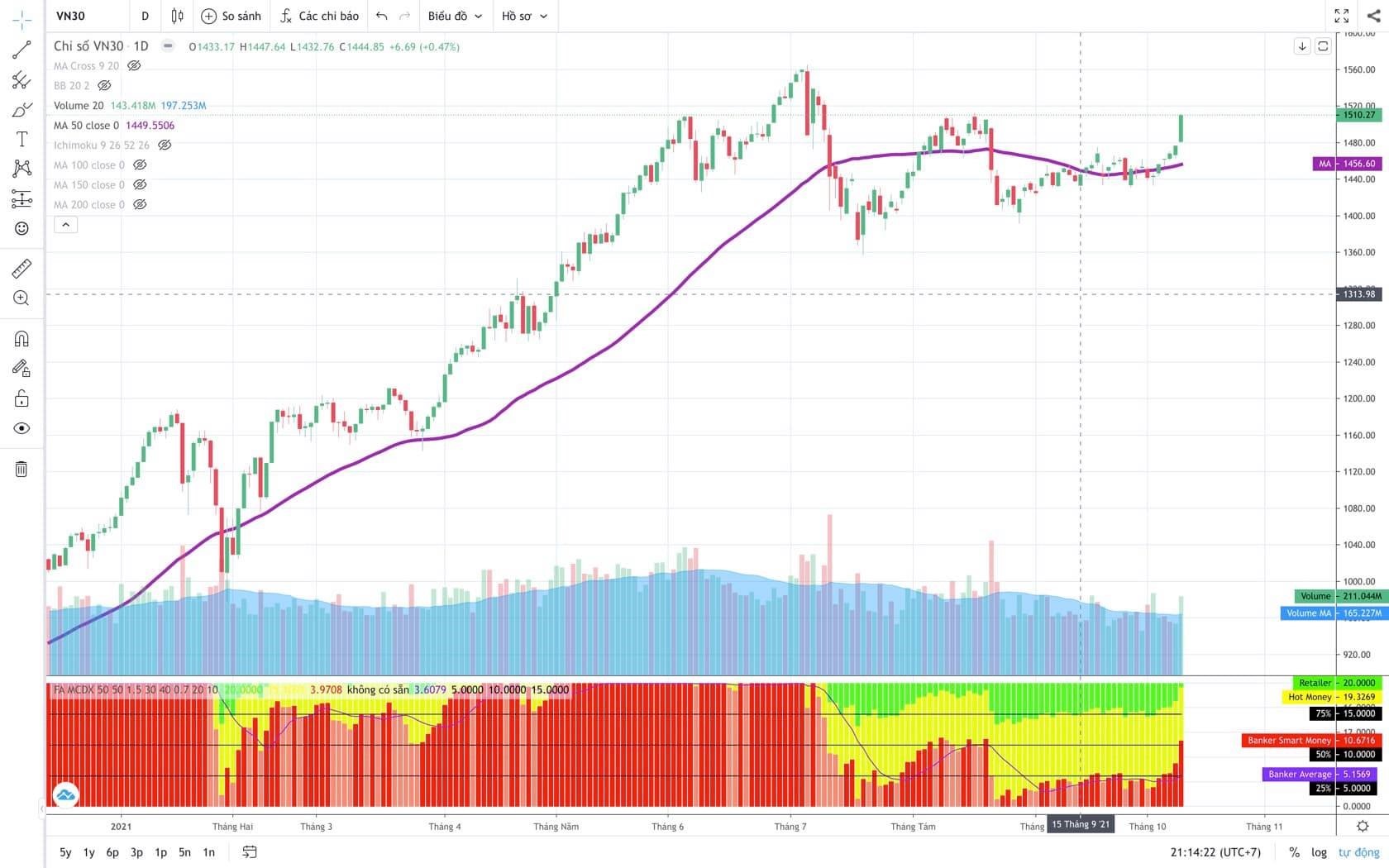Show the MA Cross 9 20 indicator

click(134, 66)
